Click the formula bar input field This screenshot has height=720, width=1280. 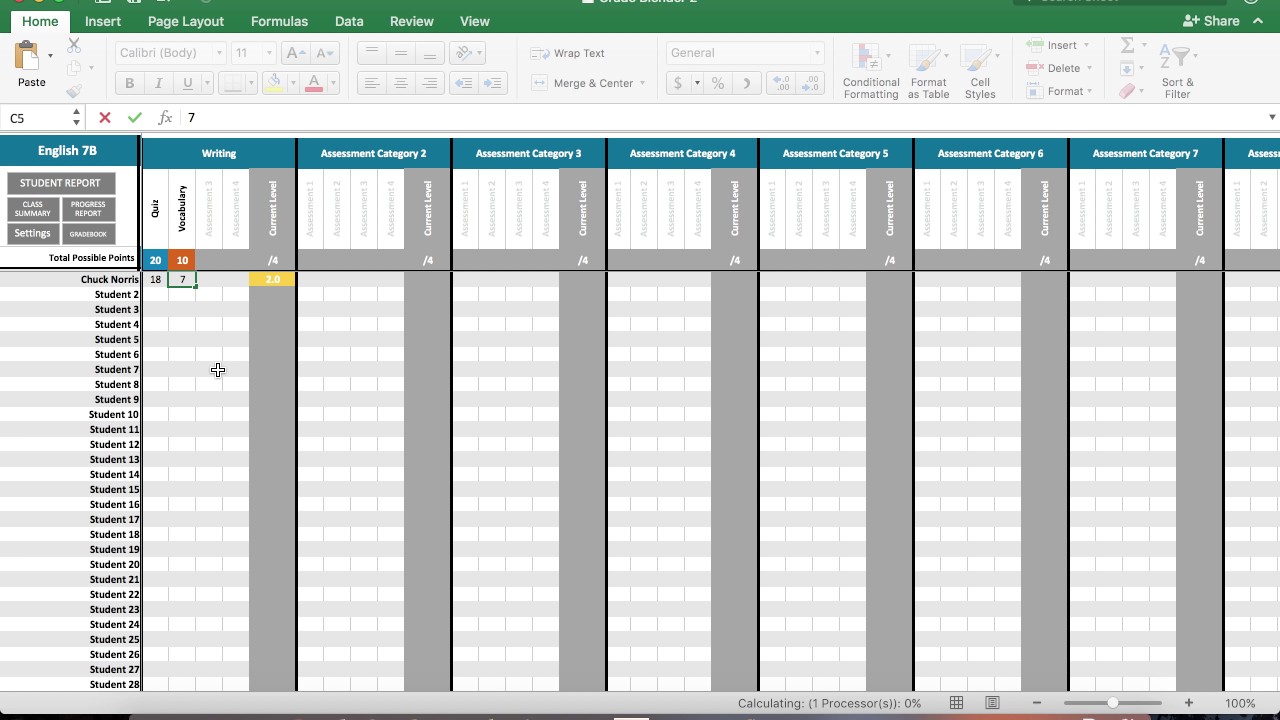(x=725, y=118)
